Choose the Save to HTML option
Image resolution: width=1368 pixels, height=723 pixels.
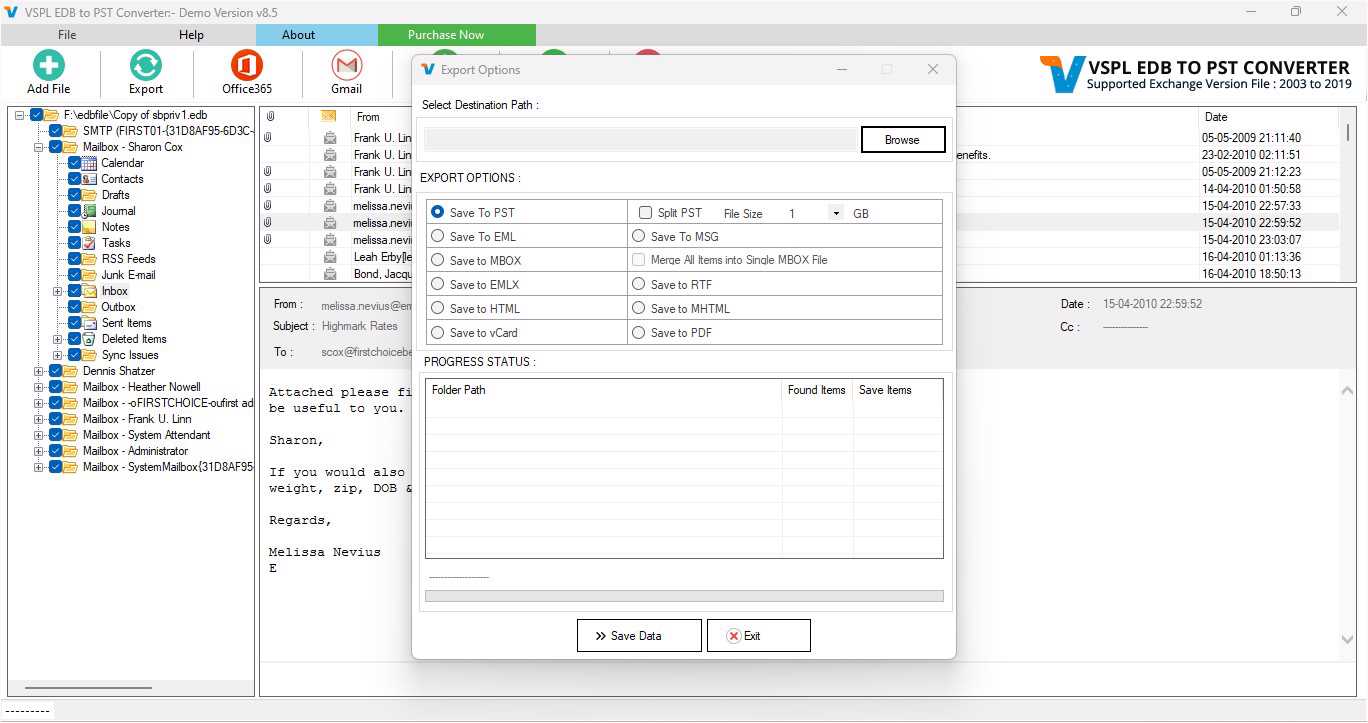(437, 308)
